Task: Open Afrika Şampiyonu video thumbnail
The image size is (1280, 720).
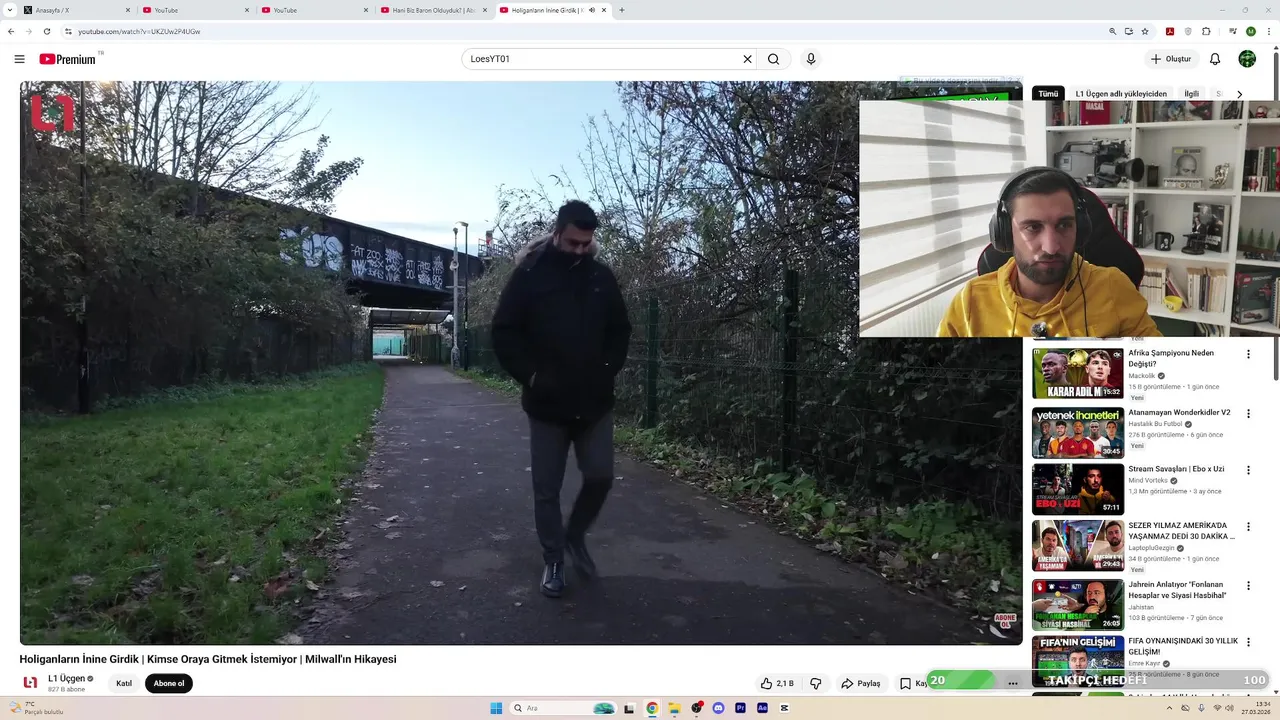Action: click(1078, 373)
